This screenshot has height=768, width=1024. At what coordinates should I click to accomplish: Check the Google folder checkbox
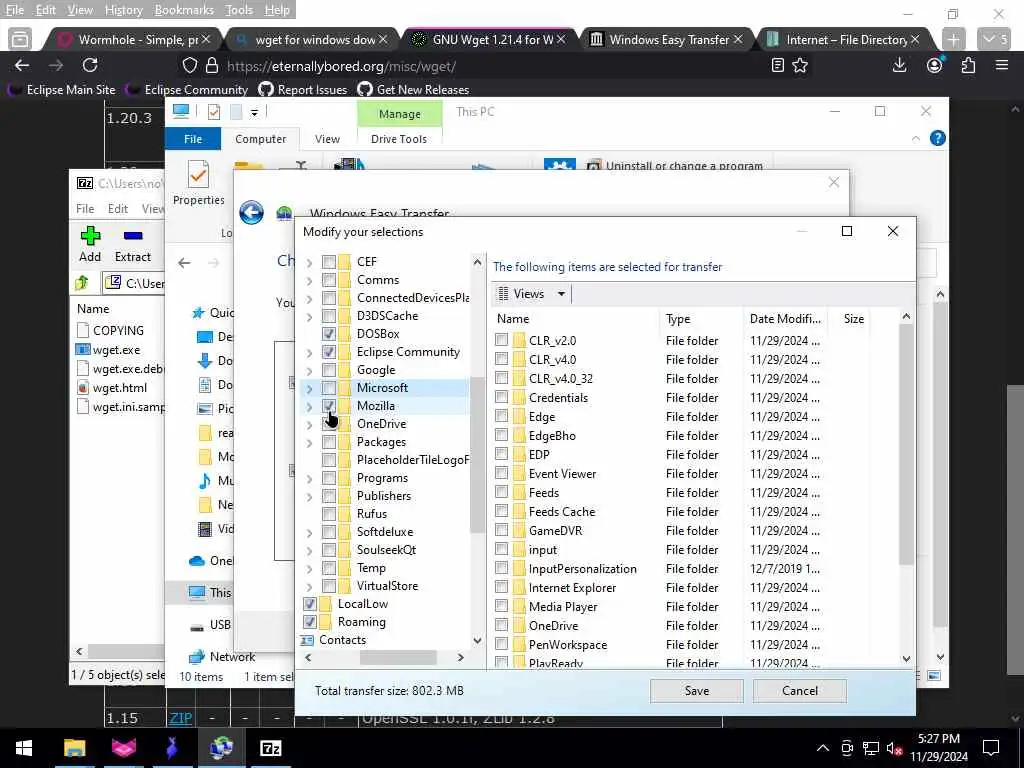329,370
